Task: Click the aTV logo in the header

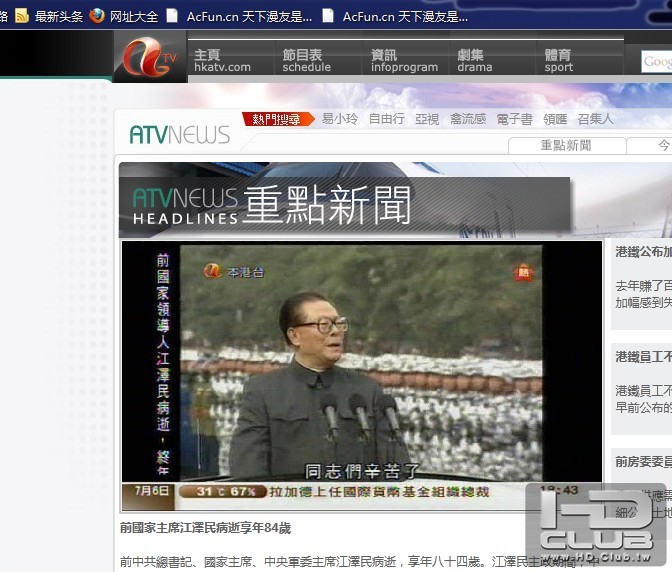Action: 150,57
